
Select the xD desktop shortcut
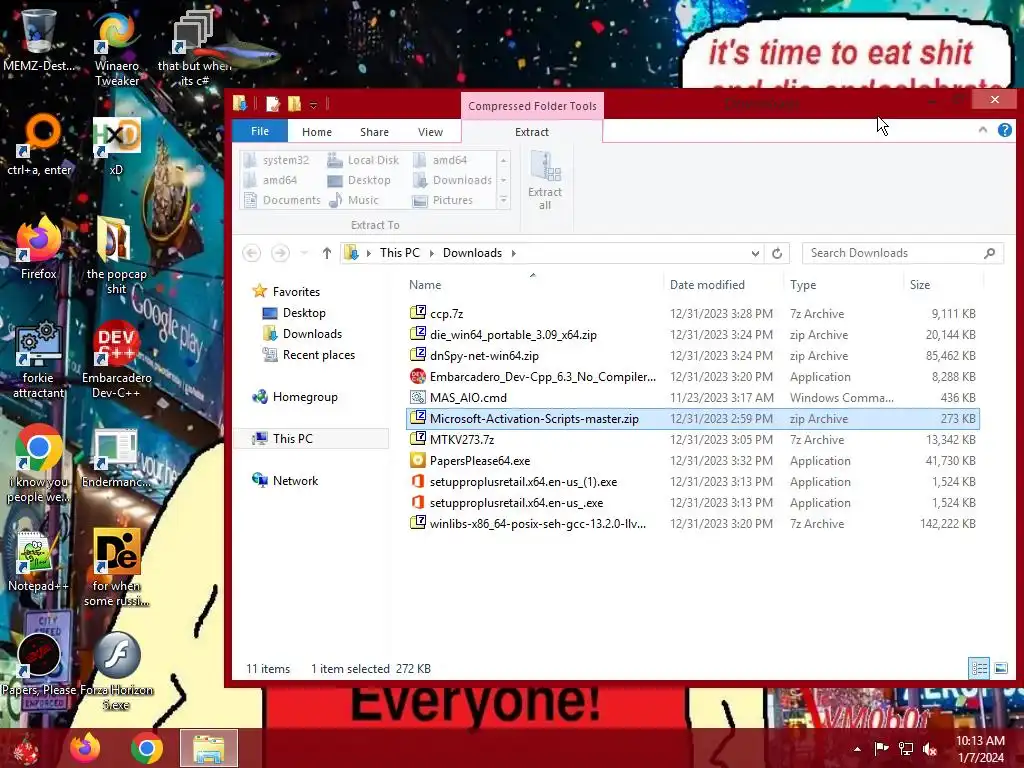(x=116, y=146)
